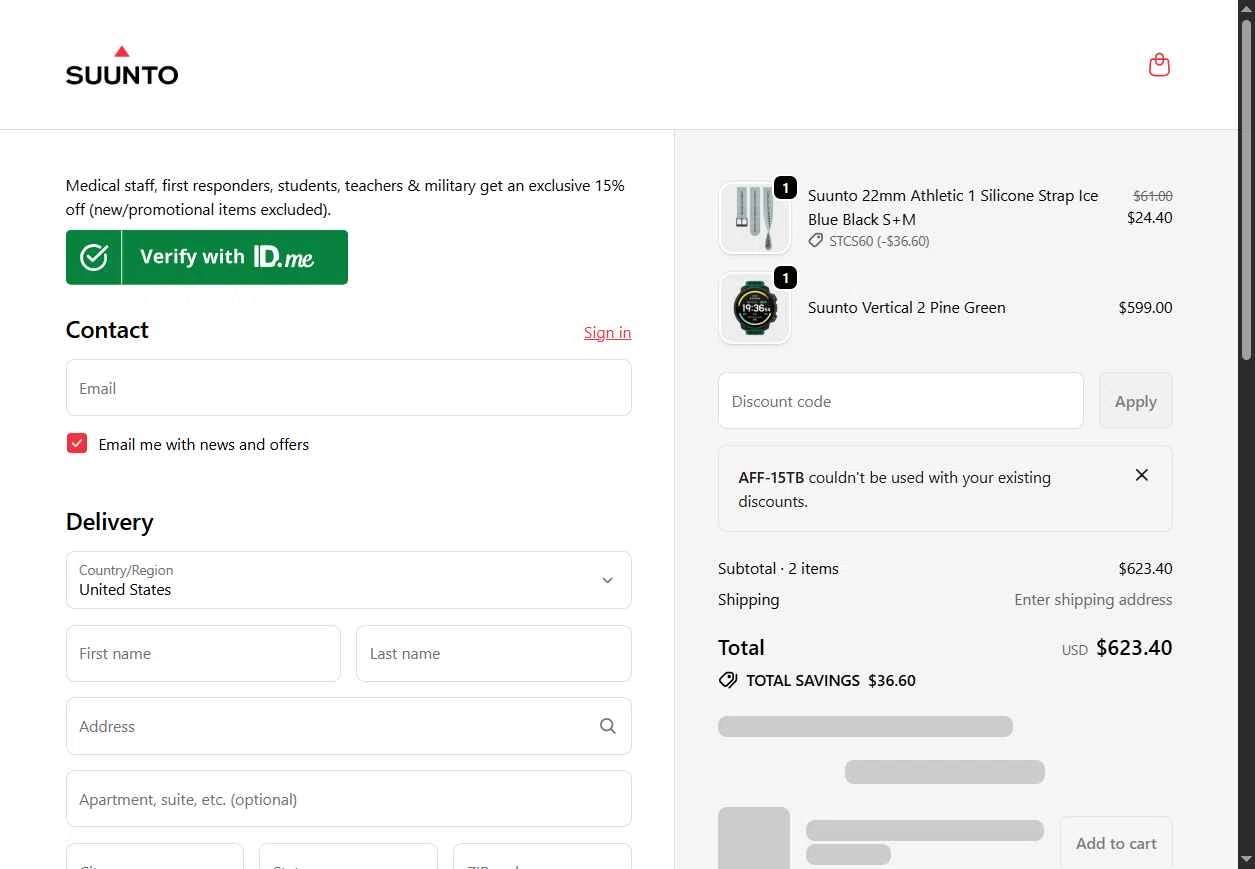Click the Verify with ID.me button
The image size is (1255, 869).
207,257
